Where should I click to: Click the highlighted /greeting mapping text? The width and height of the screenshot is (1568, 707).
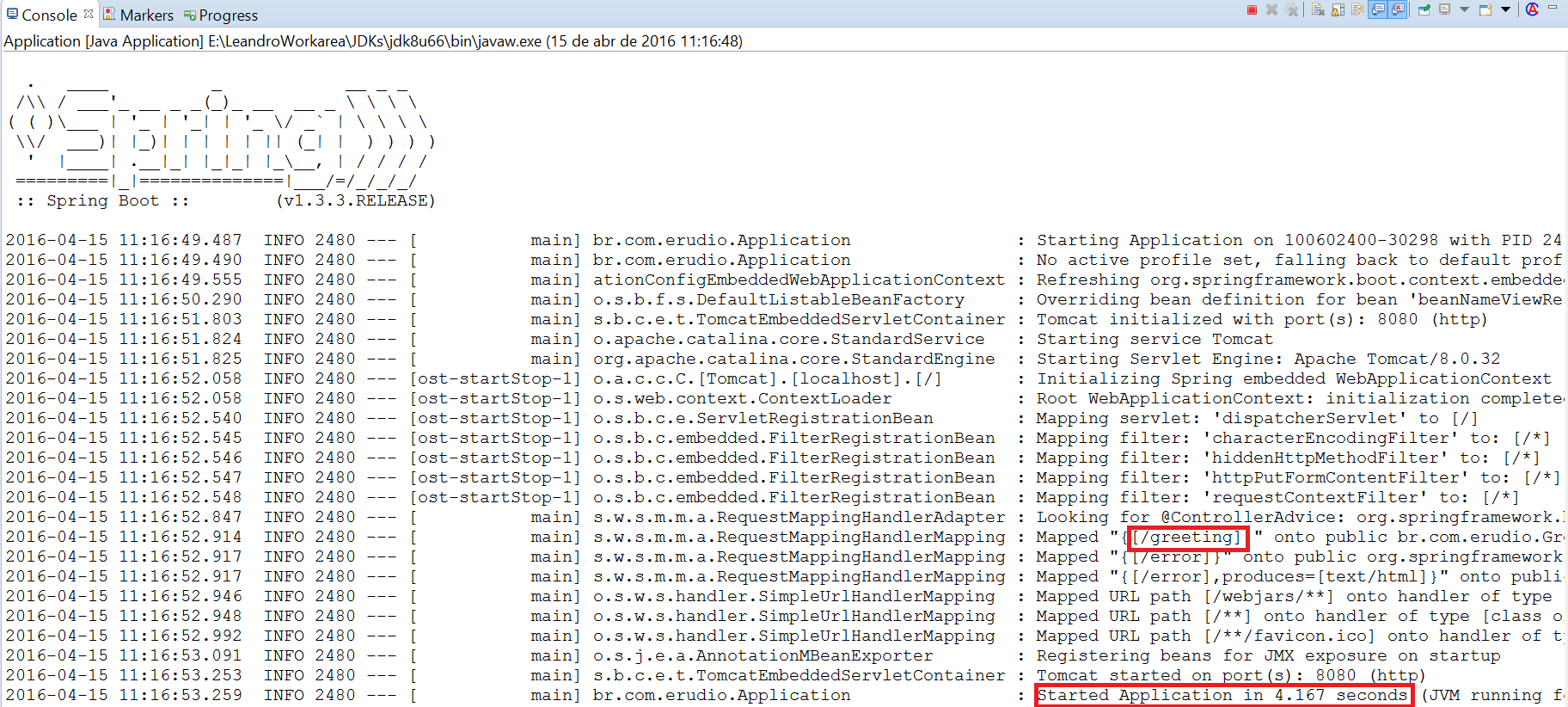pos(1187,538)
